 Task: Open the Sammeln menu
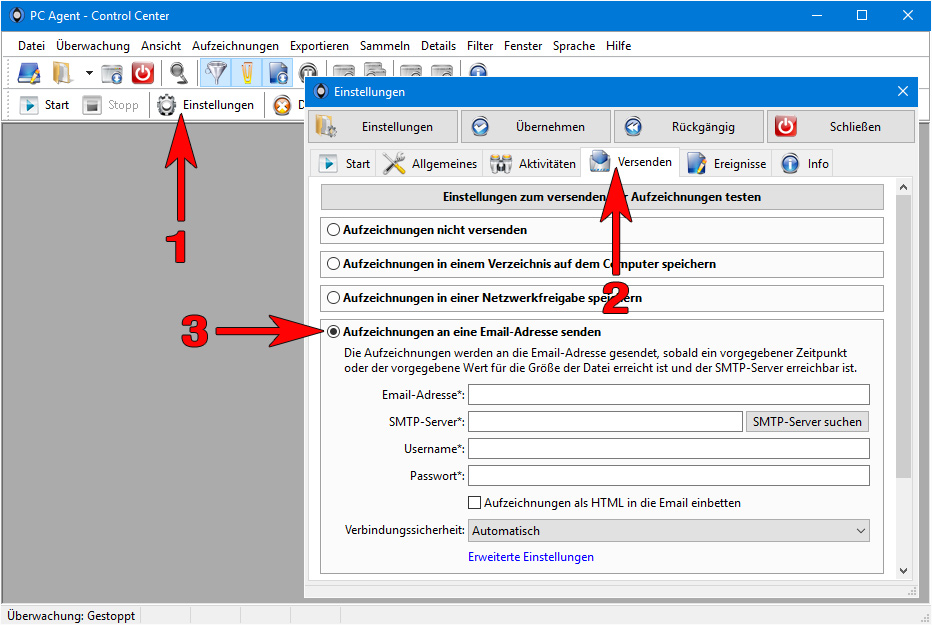coord(385,46)
